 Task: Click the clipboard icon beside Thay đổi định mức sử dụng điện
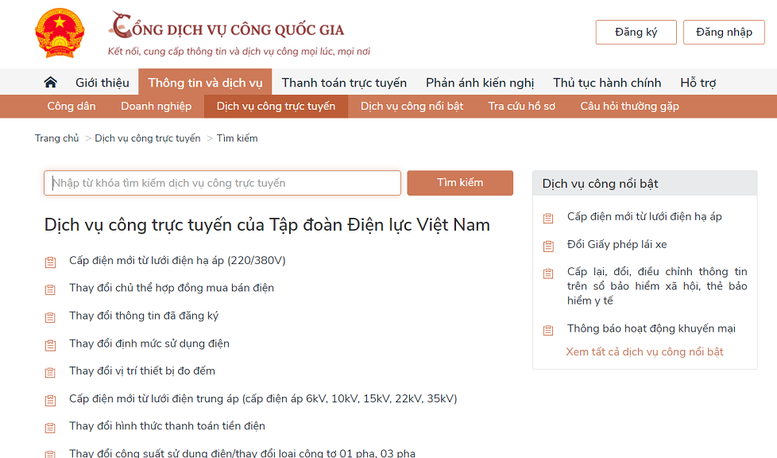[50, 345]
